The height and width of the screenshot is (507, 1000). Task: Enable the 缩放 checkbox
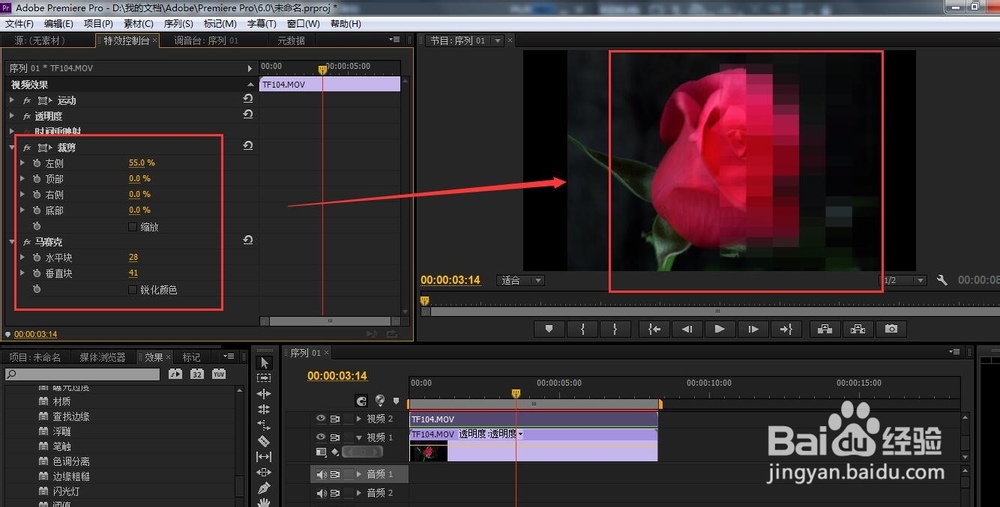(x=133, y=227)
